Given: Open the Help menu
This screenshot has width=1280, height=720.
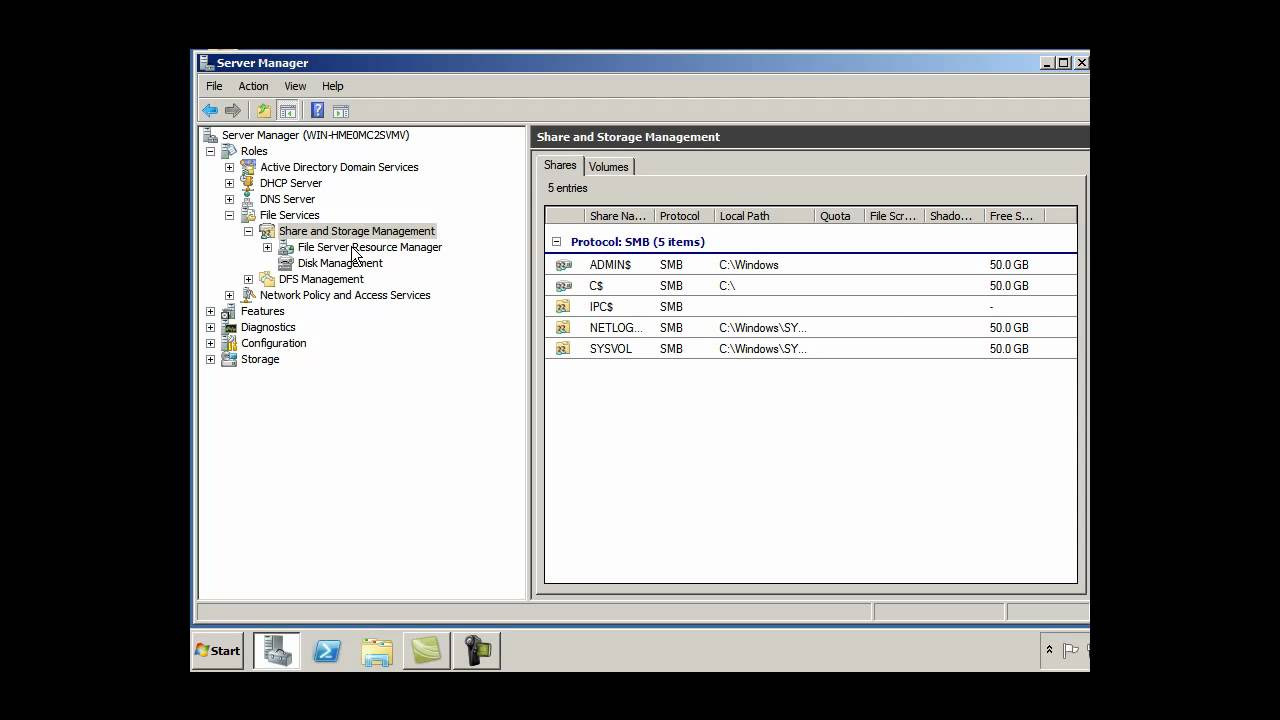Looking at the screenshot, I should [x=333, y=86].
